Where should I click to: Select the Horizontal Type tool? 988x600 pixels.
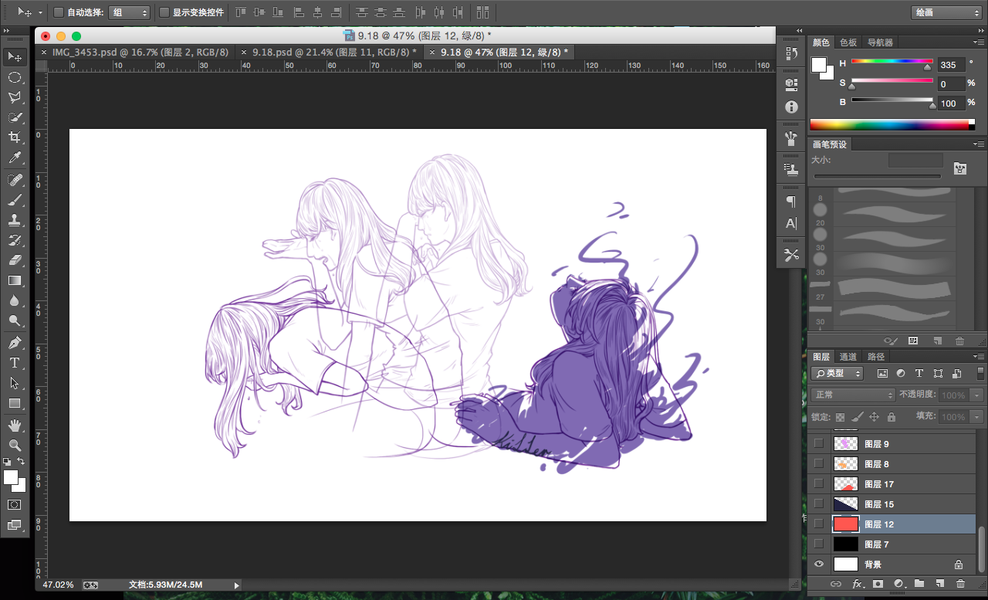pos(14,363)
